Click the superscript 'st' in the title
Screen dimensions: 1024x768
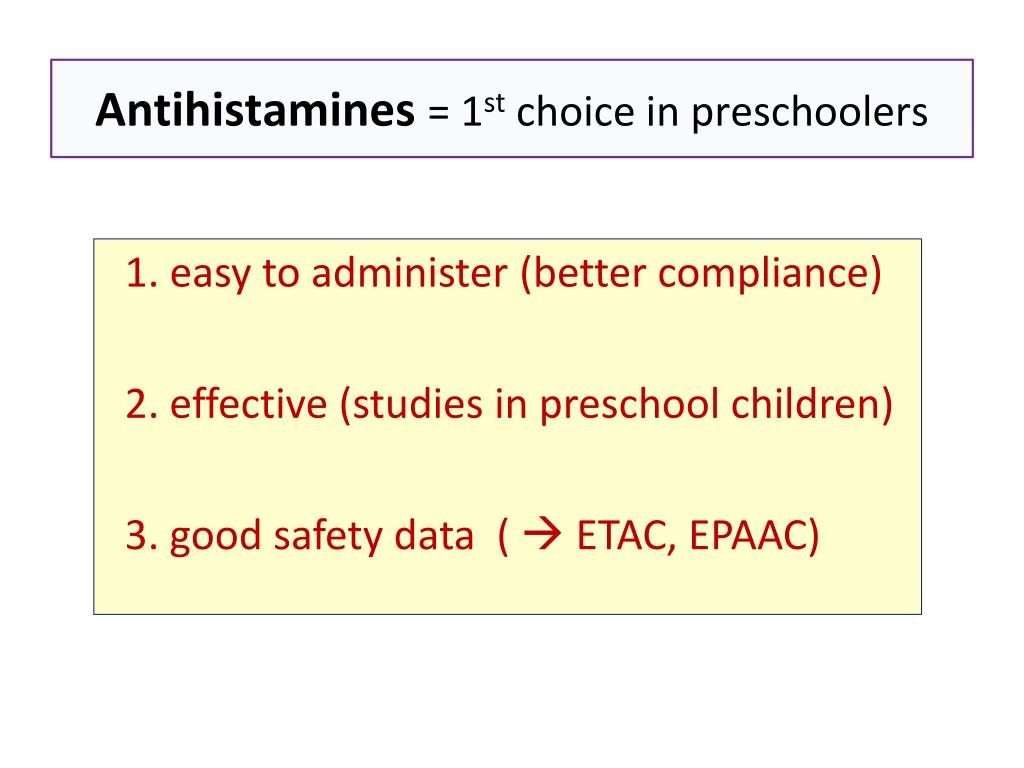click(x=494, y=103)
